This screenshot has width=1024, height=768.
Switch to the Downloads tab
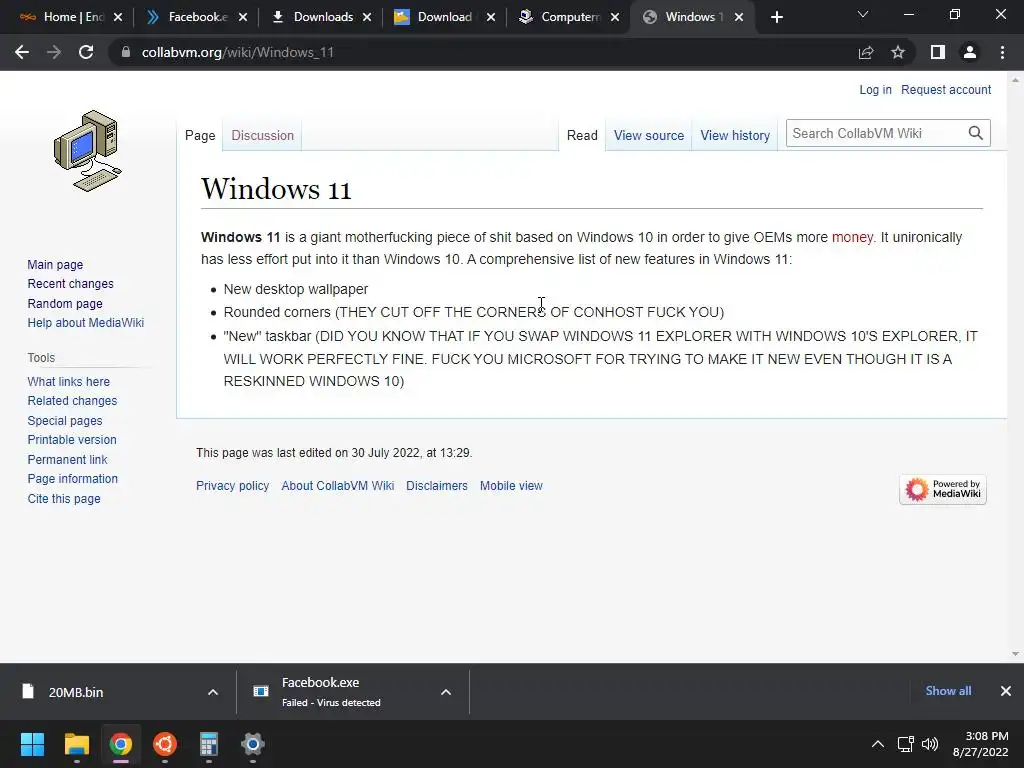pyautogui.click(x=315, y=17)
